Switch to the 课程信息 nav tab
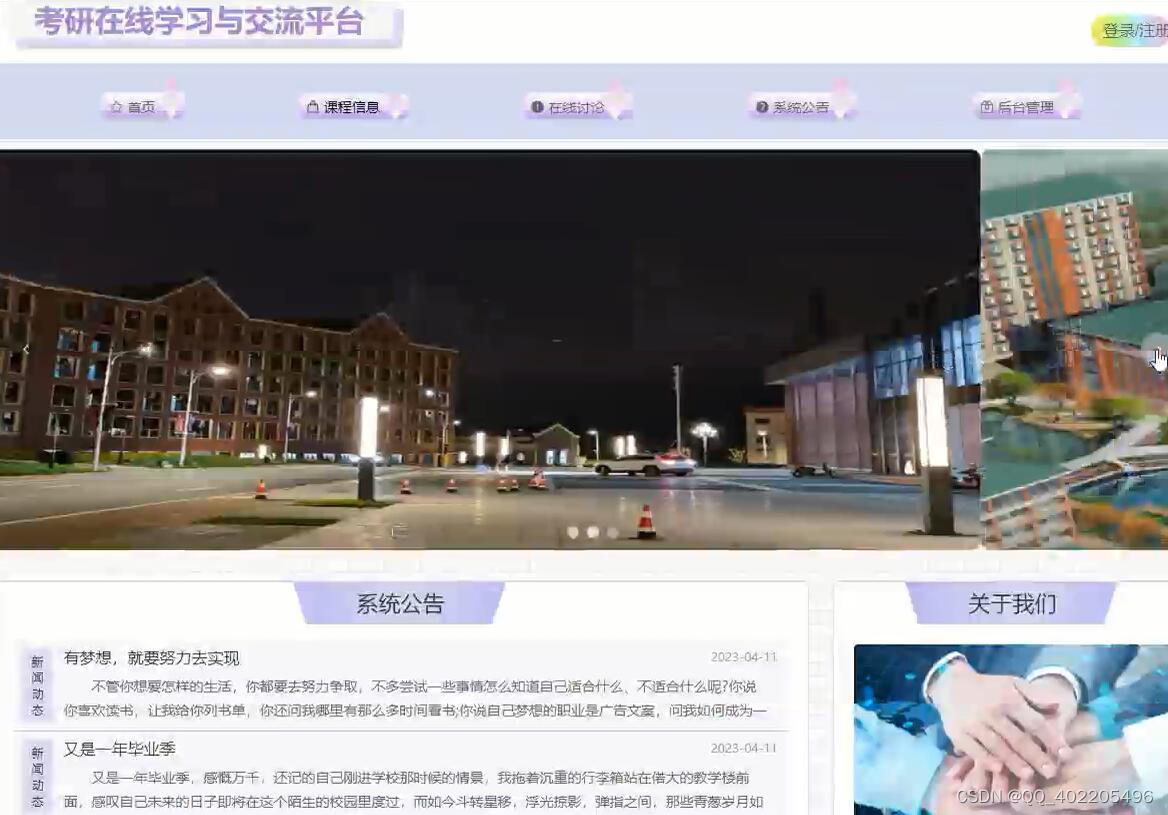Screen dimensions: 1168x815 pyautogui.click(x=351, y=106)
